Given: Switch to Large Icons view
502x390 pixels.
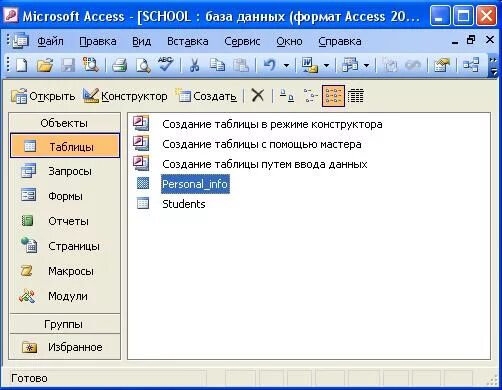Looking at the screenshot, I should 287,96.
